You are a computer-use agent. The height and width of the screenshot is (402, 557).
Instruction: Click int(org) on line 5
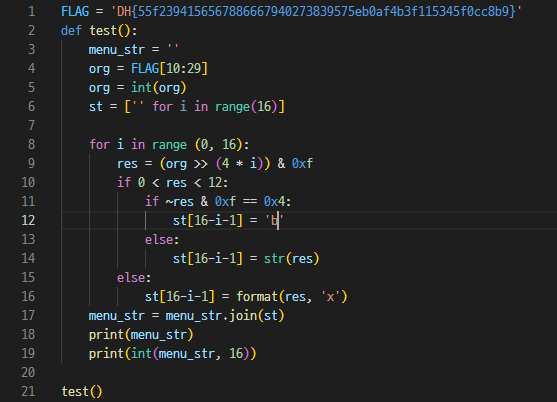(158, 88)
